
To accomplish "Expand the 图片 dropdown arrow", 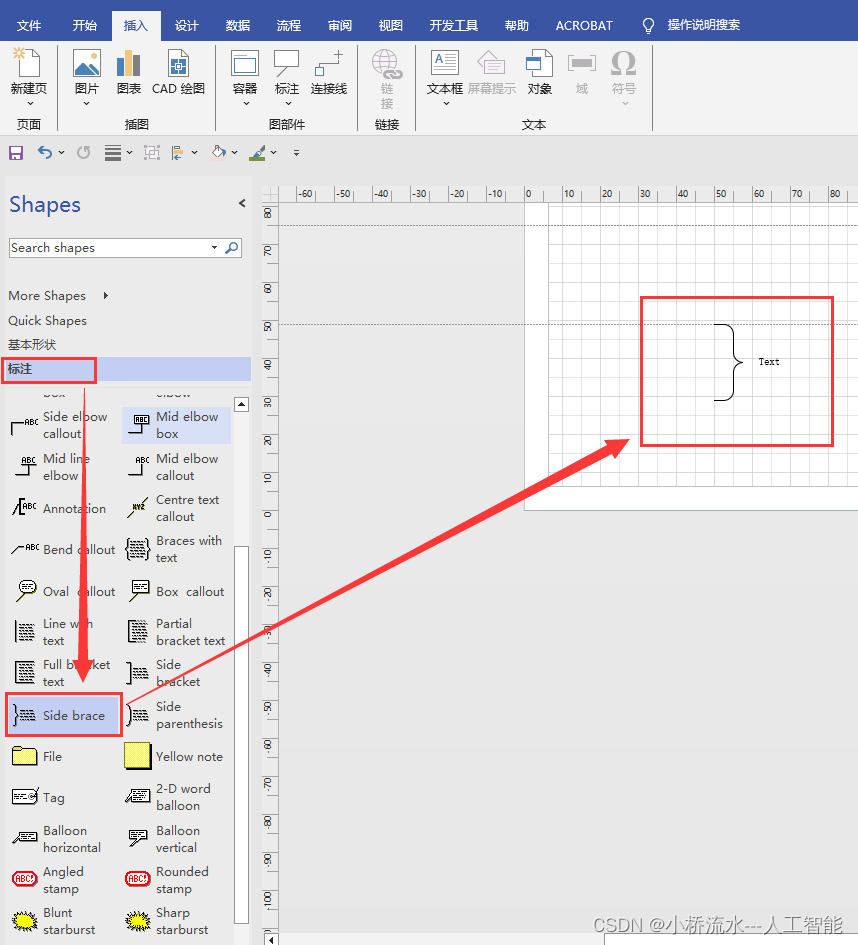I will (86, 104).
